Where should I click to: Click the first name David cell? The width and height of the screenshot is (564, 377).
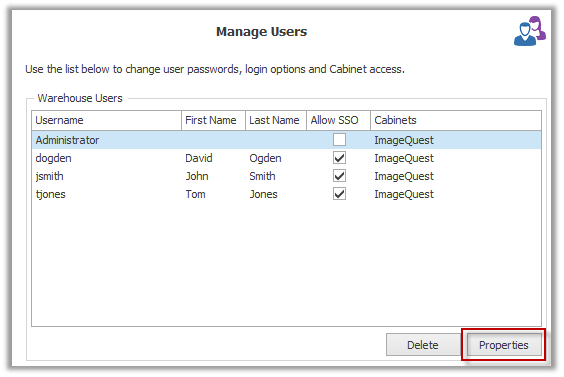click(x=199, y=158)
